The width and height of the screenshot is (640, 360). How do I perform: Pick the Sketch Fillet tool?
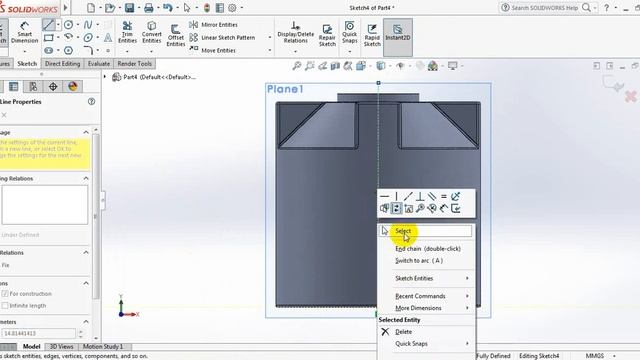click(x=88, y=51)
